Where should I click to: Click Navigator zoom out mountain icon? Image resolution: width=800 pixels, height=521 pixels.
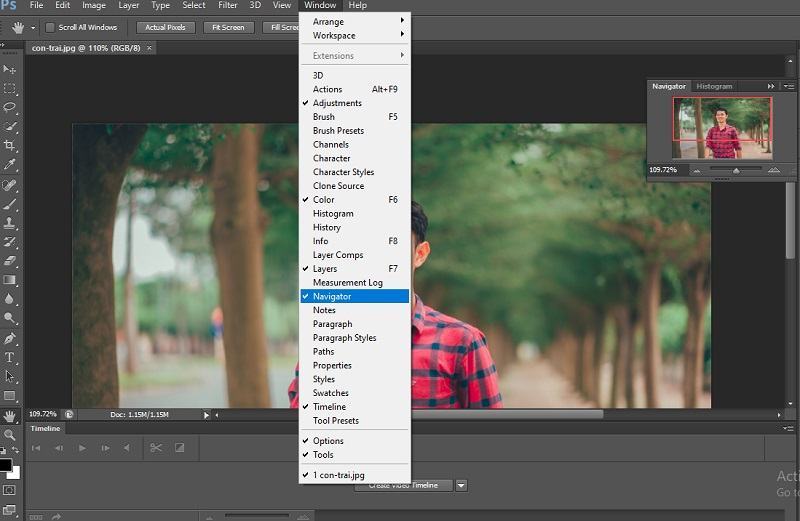click(697, 170)
